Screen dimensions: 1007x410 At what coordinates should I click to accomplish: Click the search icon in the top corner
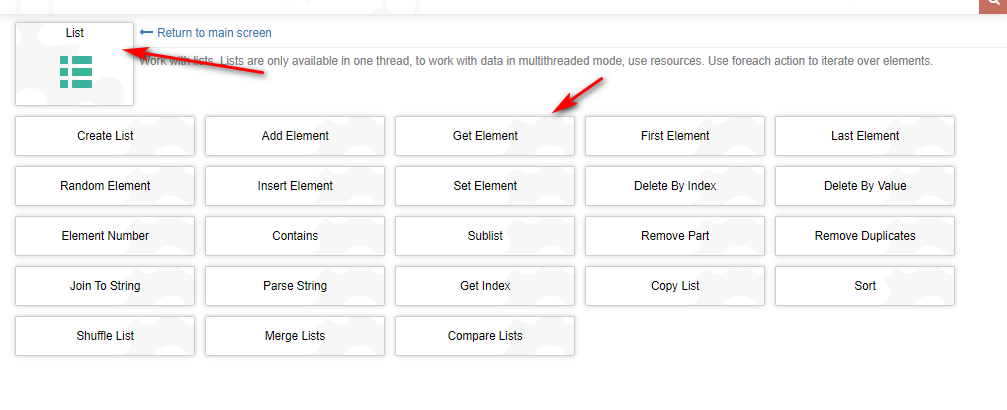pos(992,5)
